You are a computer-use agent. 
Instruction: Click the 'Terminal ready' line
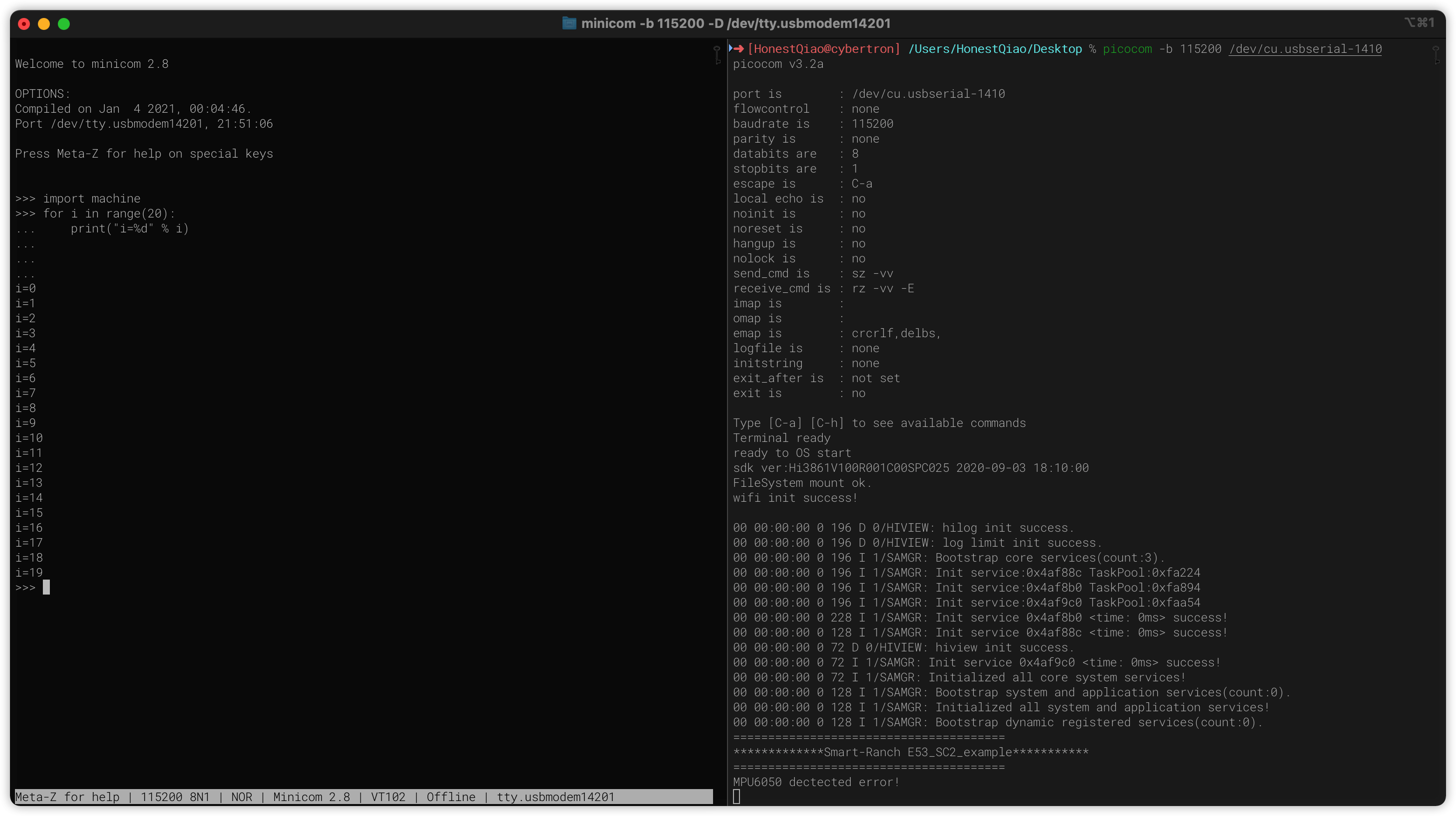point(782,438)
